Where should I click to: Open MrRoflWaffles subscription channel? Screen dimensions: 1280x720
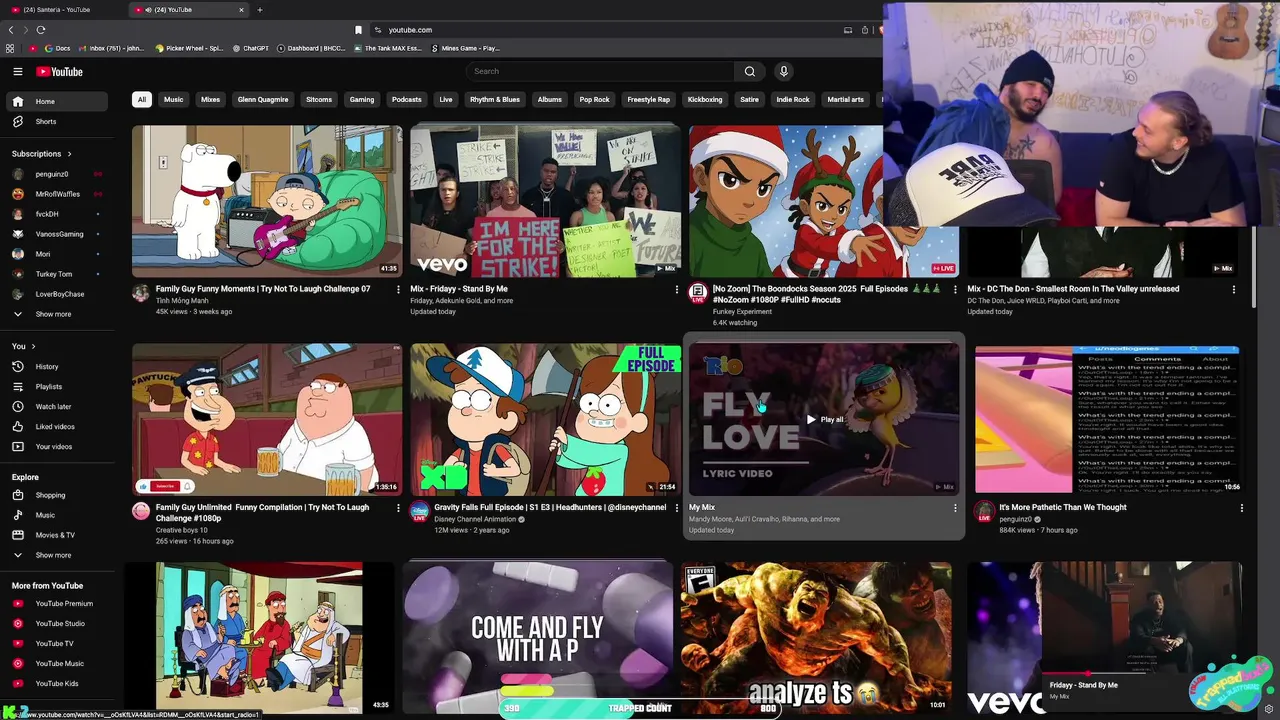pos(56,194)
